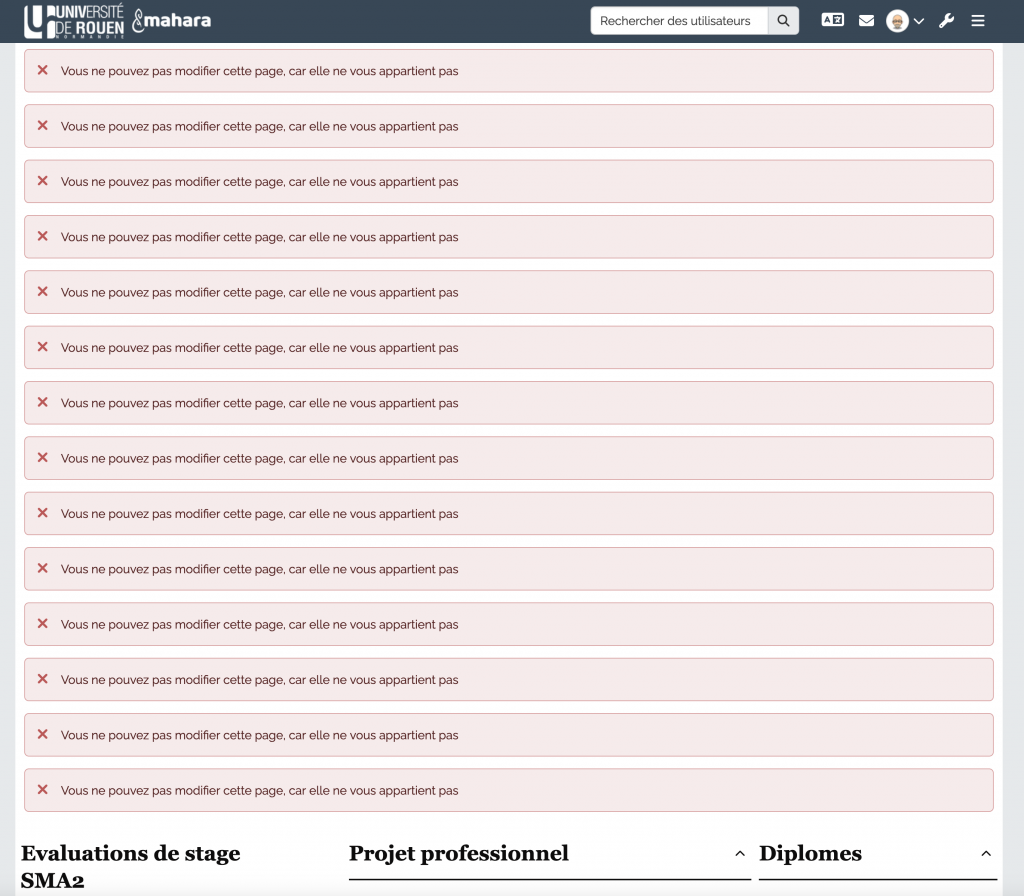1024x896 pixels.
Task: Focus the 'Rechercher des utilisateurs' search field
Action: coord(679,21)
